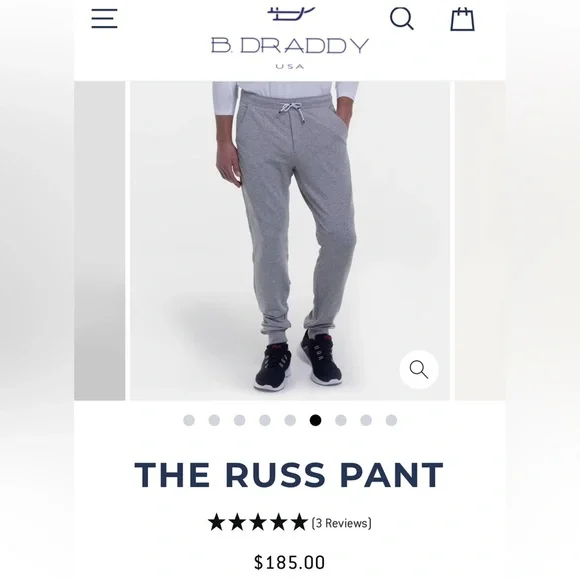
Task: Show next product image on right edge
Action: point(480,241)
